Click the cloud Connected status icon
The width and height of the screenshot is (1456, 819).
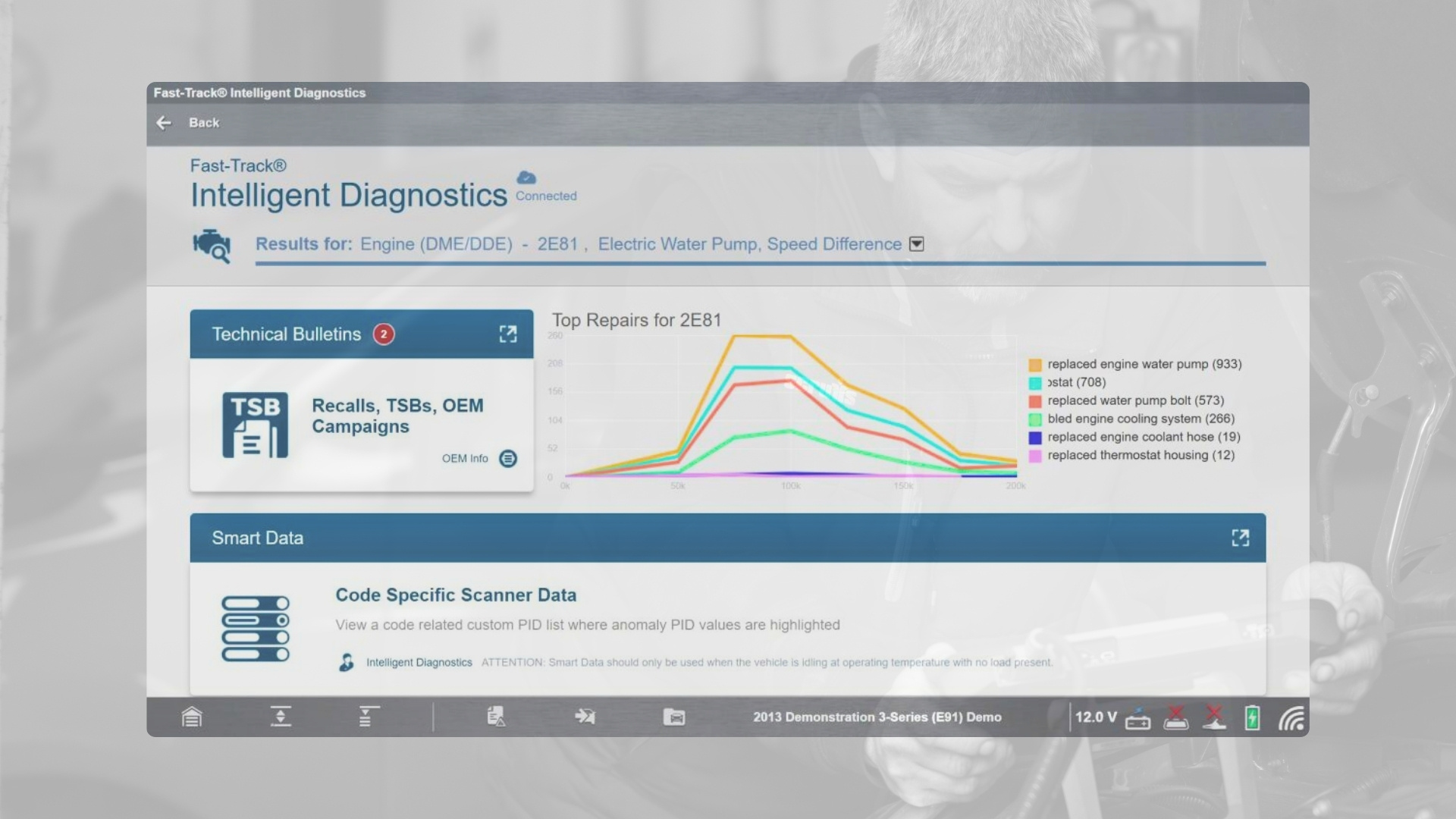pos(526,177)
